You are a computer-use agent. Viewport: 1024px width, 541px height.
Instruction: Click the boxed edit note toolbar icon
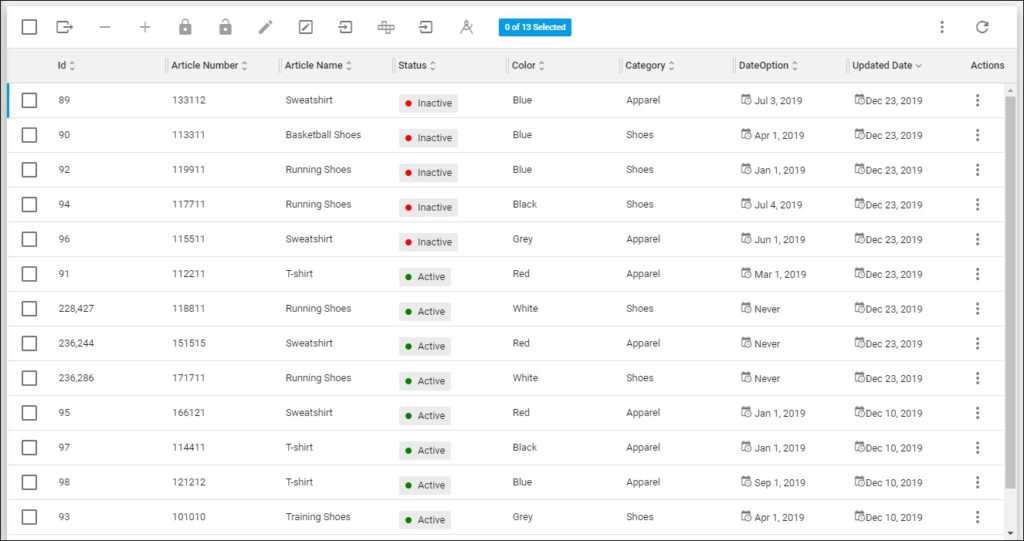coord(306,27)
